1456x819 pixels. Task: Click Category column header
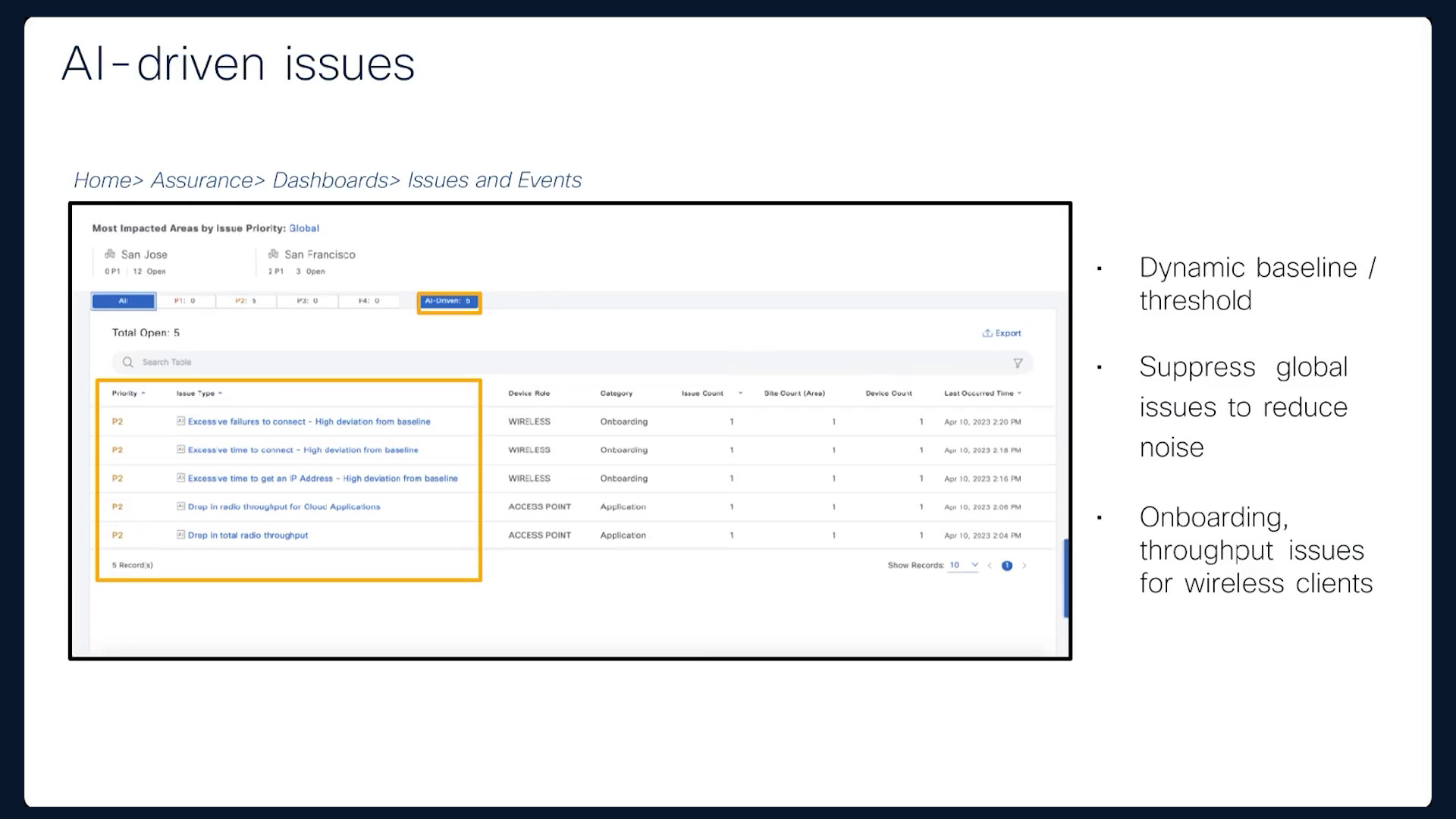tap(617, 394)
